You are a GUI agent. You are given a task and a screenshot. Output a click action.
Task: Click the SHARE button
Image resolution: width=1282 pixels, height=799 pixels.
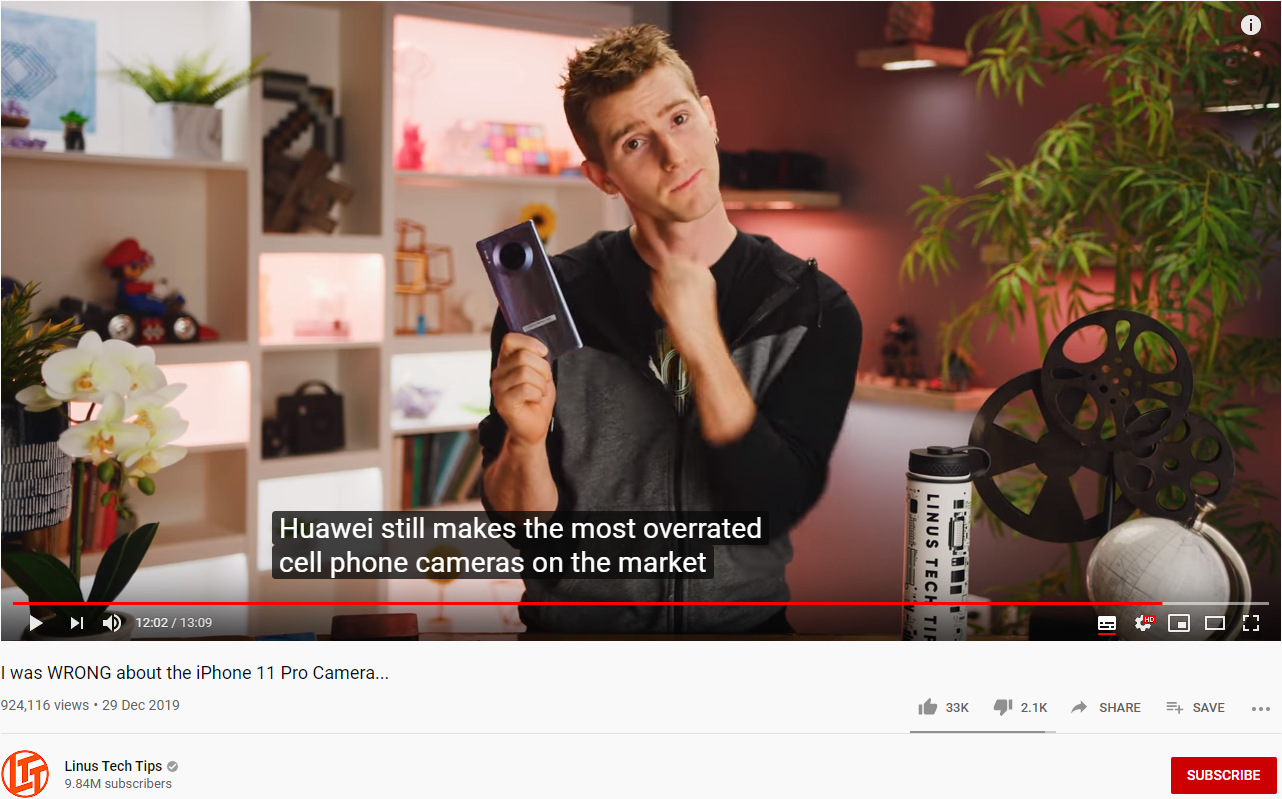point(1105,707)
